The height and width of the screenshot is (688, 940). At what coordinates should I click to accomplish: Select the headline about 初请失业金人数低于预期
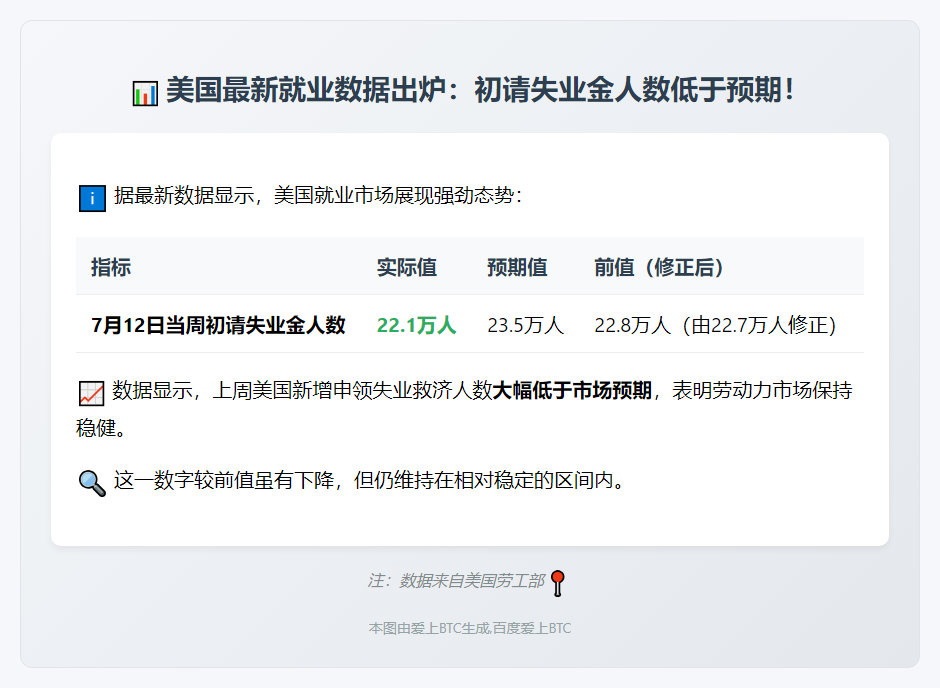[x=480, y=90]
